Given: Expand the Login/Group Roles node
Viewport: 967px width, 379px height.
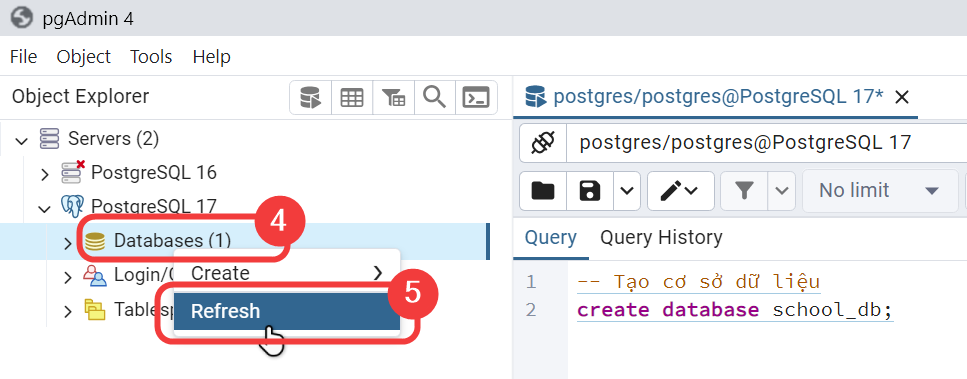Looking at the screenshot, I should [x=68, y=277].
